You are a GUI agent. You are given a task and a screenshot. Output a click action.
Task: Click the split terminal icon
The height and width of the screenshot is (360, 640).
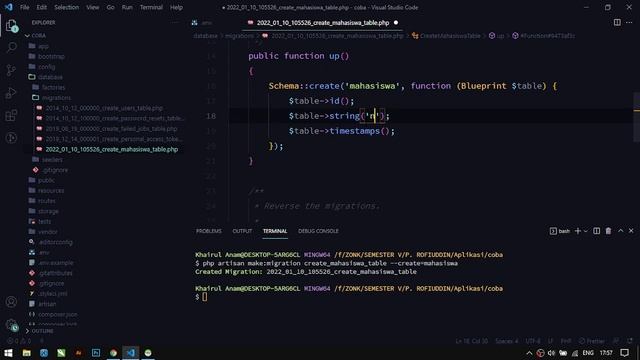(596, 231)
